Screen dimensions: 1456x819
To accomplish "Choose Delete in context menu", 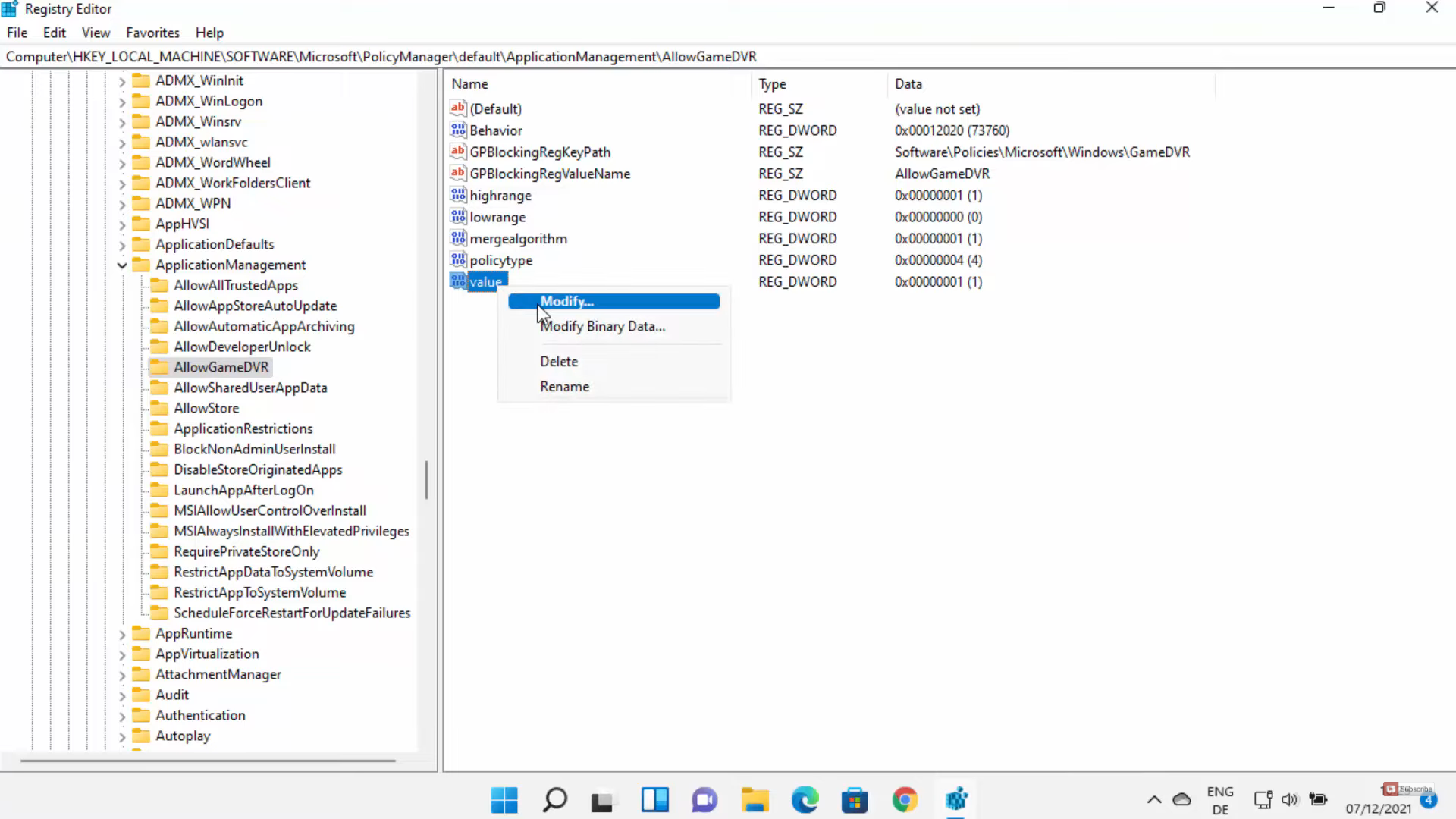I will click(x=559, y=362).
